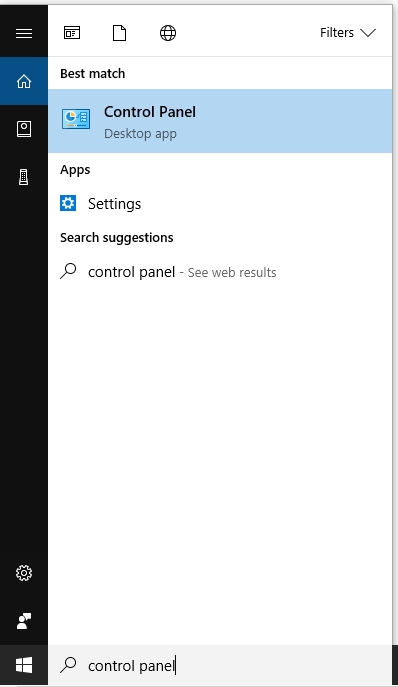Open the Feedback person icon in sidebar
398x687 pixels.
pyautogui.click(x=24, y=621)
